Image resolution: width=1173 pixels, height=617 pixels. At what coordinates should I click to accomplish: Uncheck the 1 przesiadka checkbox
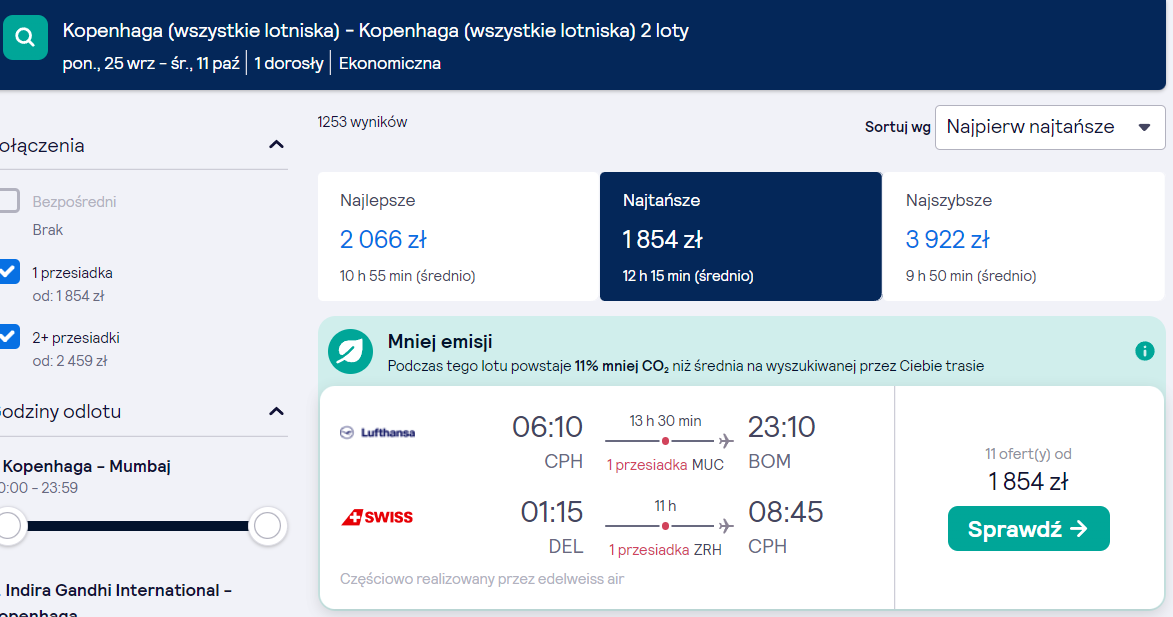click(9, 271)
